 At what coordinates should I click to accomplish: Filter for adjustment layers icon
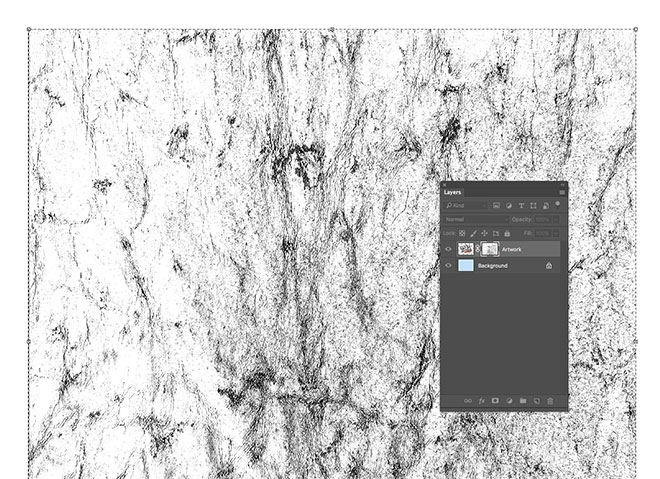tap(509, 205)
